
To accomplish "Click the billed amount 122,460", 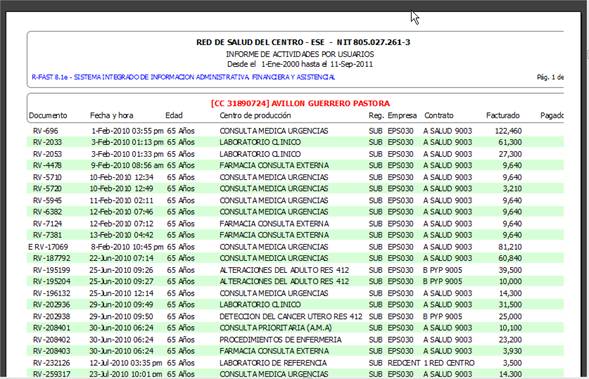I will pos(508,131).
